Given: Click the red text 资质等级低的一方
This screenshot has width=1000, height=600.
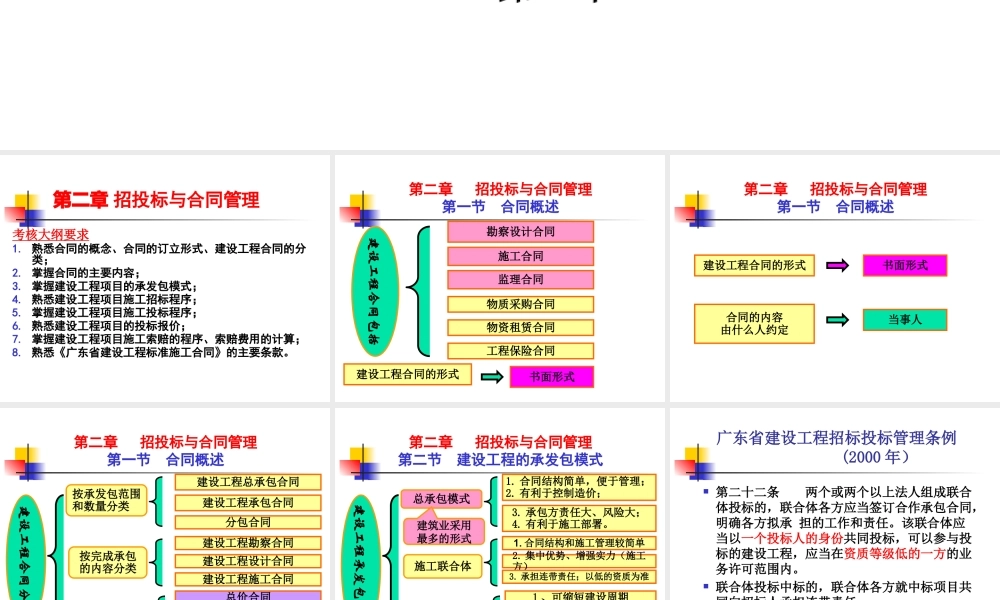Looking at the screenshot, I should point(894,553).
